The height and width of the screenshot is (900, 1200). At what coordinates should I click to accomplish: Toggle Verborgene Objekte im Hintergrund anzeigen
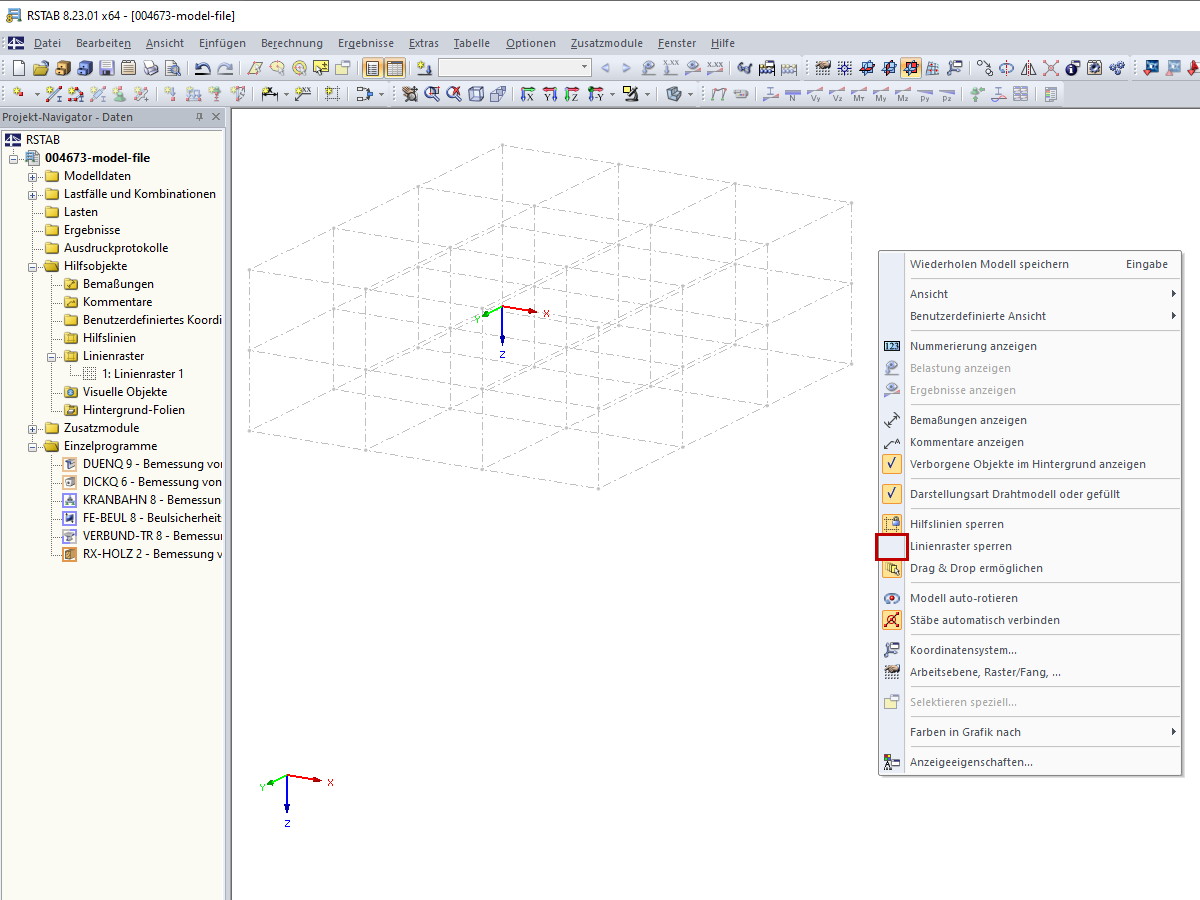(1030, 464)
